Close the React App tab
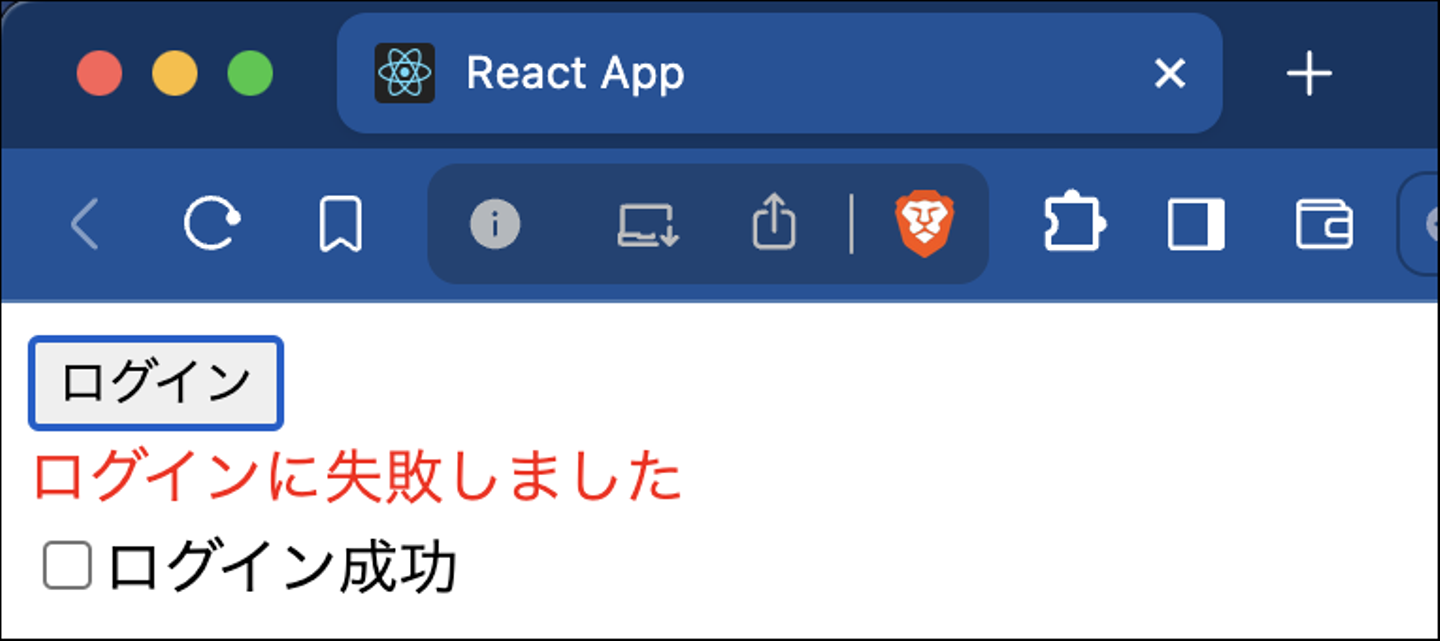Image resolution: width=1440 pixels, height=641 pixels. tap(1169, 73)
